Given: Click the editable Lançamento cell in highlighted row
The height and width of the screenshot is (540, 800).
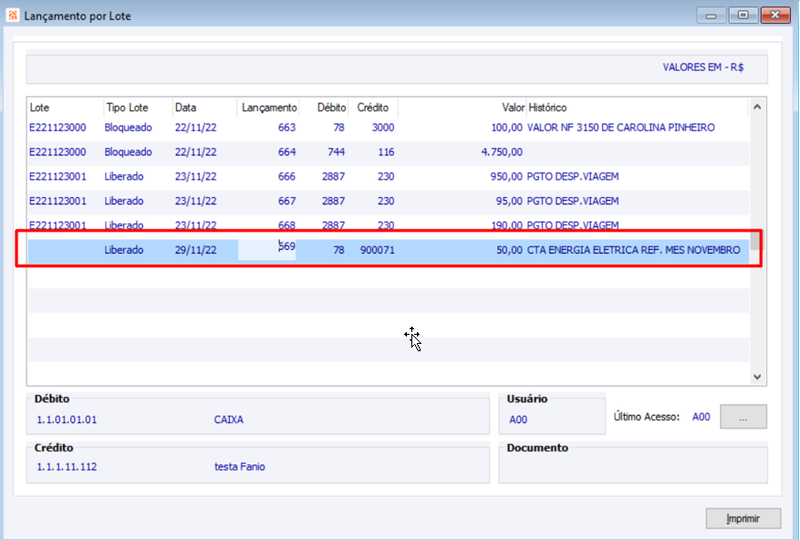Looking at the screenshot, I should coord(267,250).
